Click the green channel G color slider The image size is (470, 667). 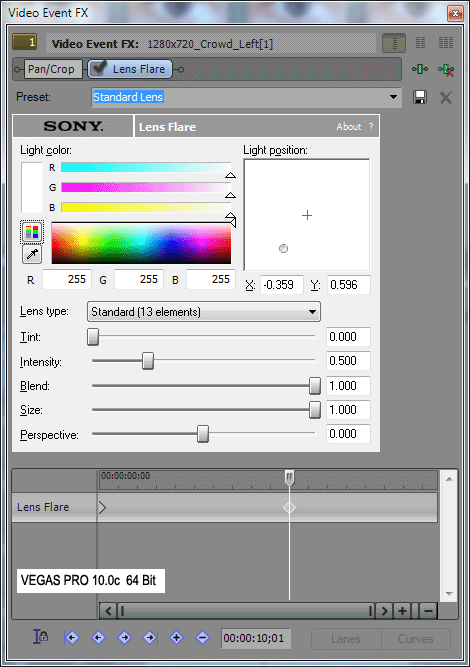tap(146, 188)
